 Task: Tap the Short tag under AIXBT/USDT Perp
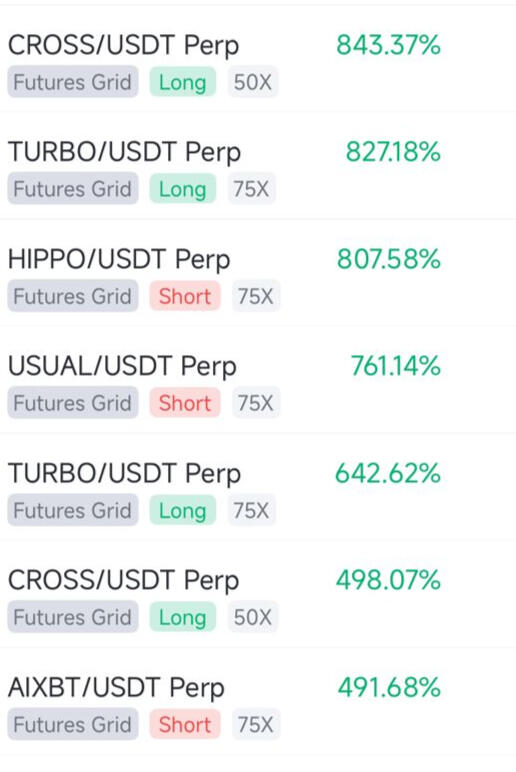pyautogui.click(x=185, y=725)
